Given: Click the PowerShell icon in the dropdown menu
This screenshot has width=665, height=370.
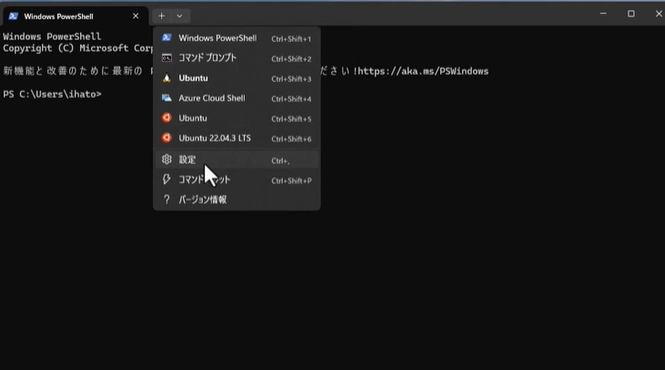Looking at the screenshot, I should [167, 38].
